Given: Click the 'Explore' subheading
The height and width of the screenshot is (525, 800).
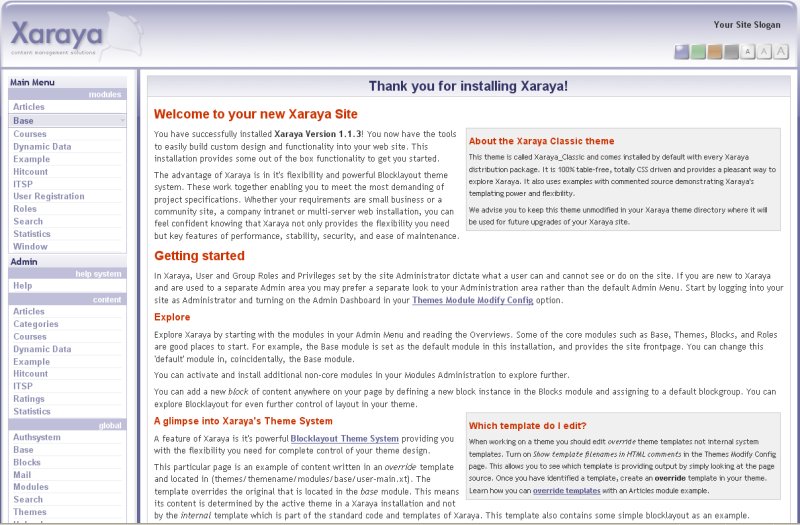Looking at the screenshot, I should coord(172,317).
